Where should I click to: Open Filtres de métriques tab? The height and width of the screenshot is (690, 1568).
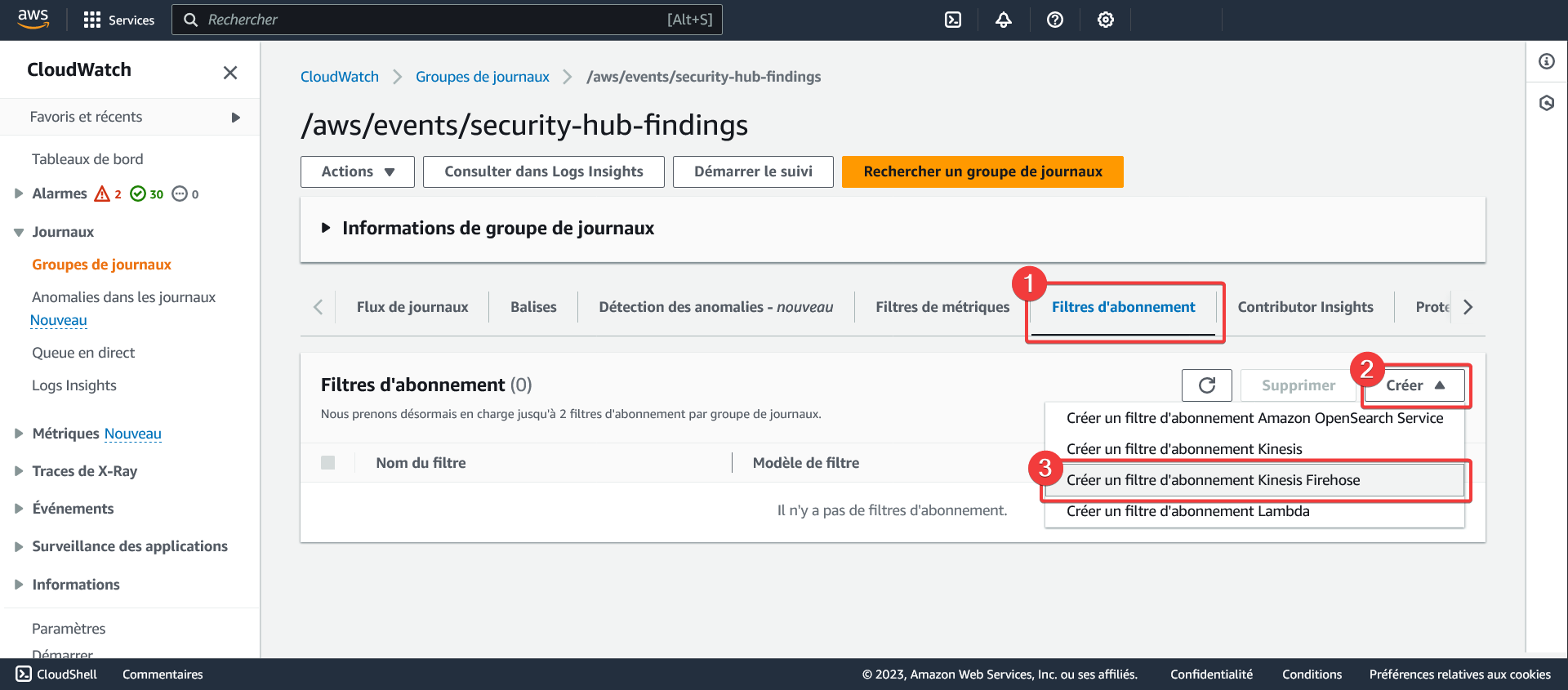pos(942,307)
